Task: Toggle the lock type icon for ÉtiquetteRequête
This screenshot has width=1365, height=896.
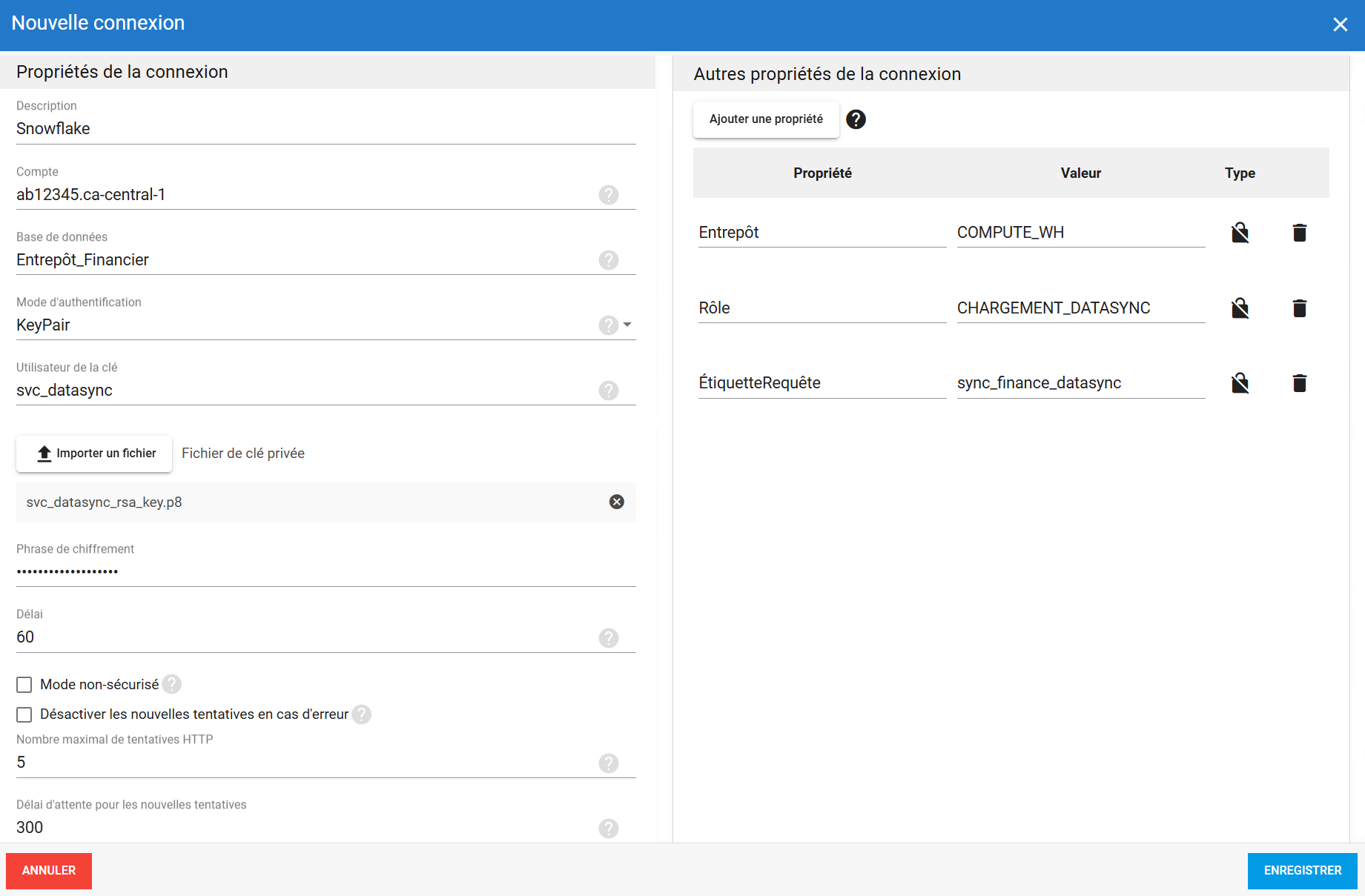Action: click(1240, 383)
